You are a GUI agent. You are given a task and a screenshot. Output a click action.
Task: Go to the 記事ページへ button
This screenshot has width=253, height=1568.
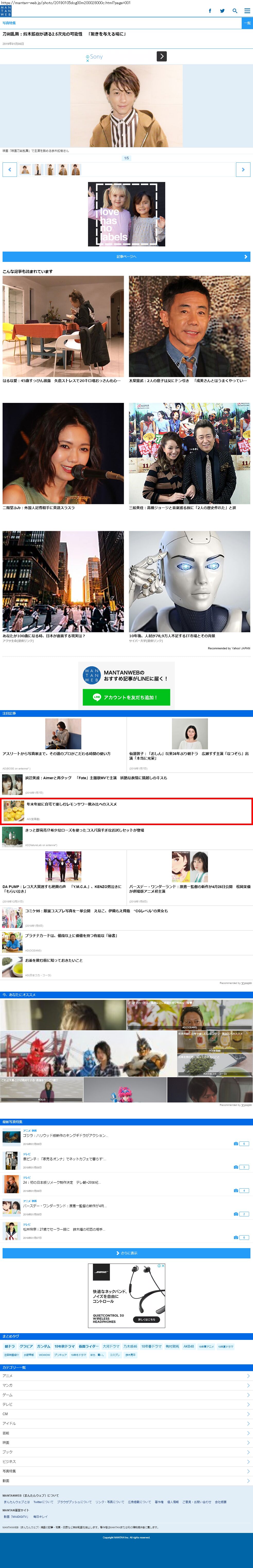(127, 257)
